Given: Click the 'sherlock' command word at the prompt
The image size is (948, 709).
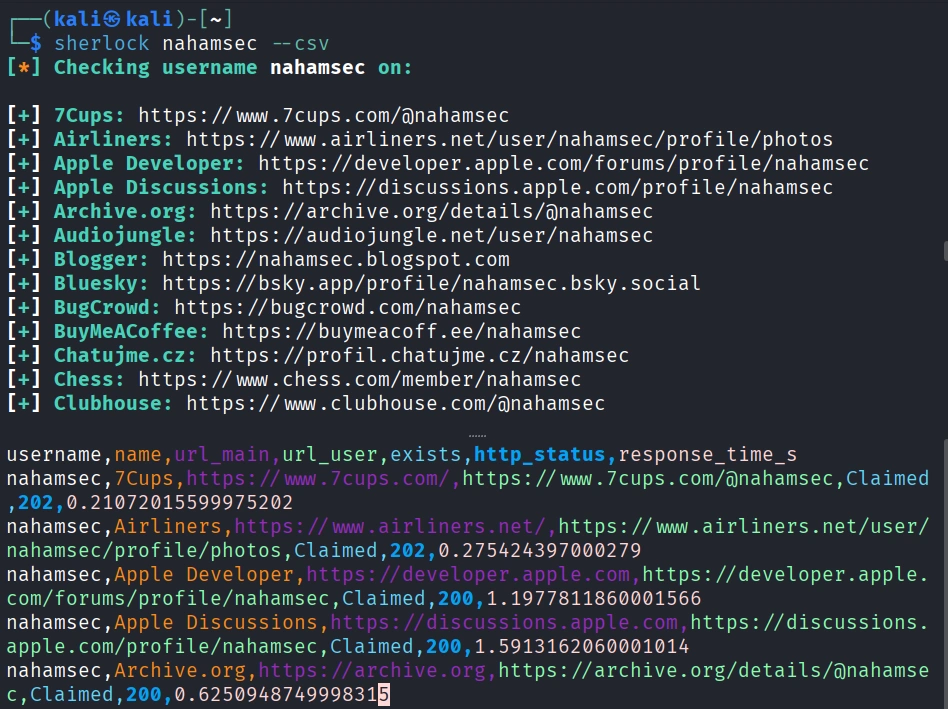Looking at the screenshot, I should 102,44.
